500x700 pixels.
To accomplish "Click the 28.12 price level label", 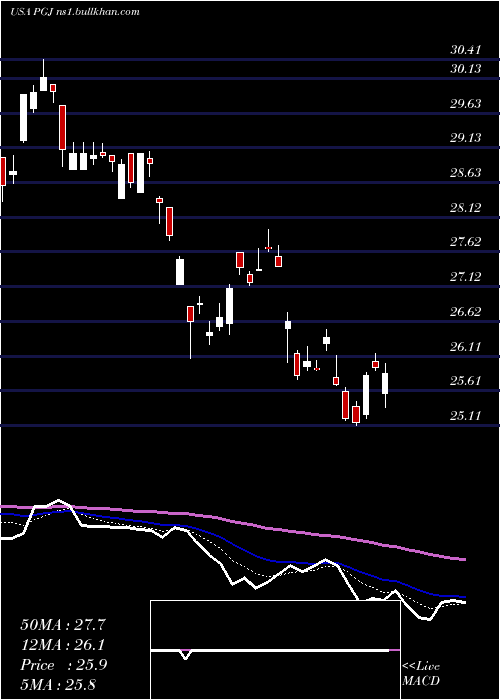I will pos(466,207).
